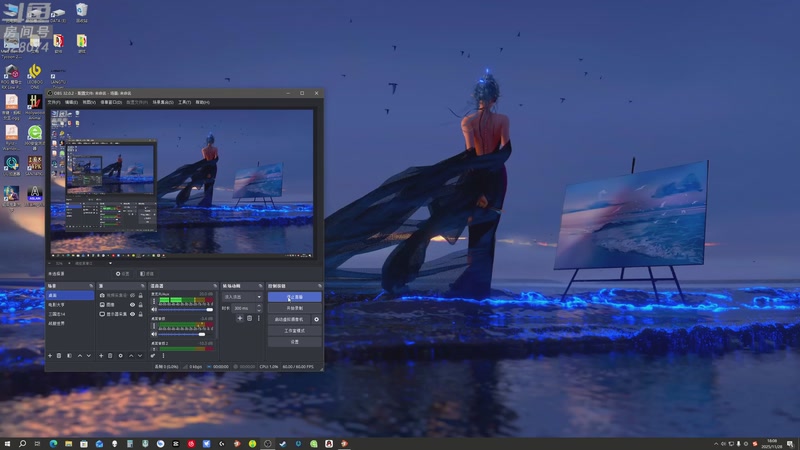This screenshot has width=800, height=450.
Task: Toggle the lock on the 视频采集设备 source
Action: coord(141,295)
